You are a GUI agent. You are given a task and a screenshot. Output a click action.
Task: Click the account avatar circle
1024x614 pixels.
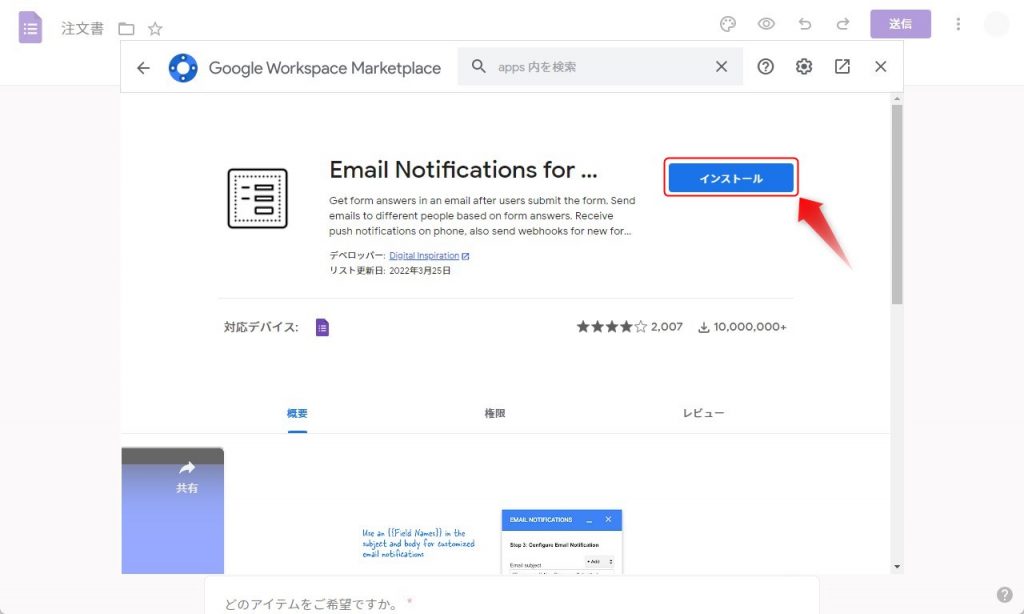pyautogui.click(x=997, y=24)
